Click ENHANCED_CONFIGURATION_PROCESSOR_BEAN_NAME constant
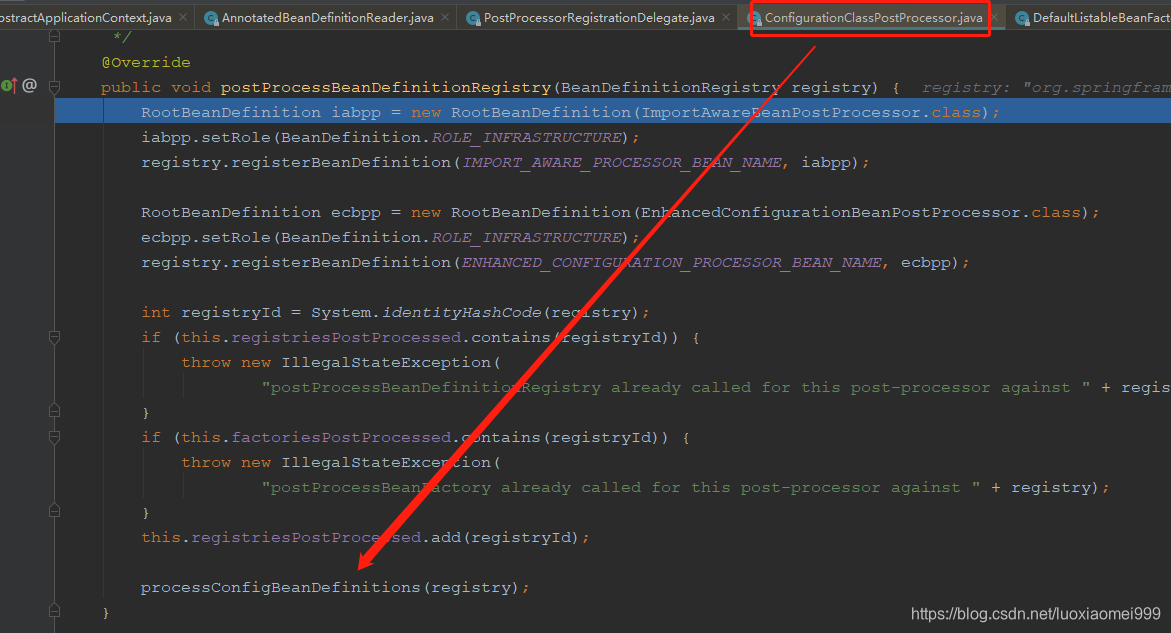The width and height of the screenshot is (1171, 633). tap(671, 263)
